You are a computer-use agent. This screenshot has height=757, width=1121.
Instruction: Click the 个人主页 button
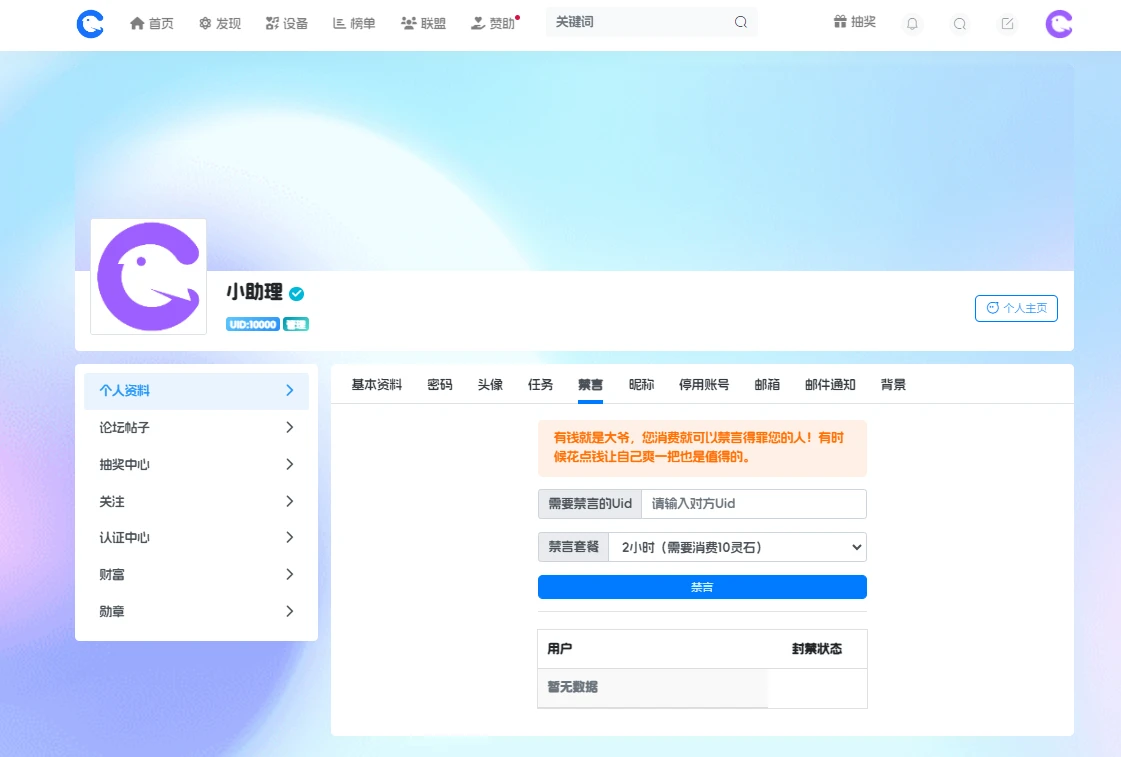[1016, 309]
